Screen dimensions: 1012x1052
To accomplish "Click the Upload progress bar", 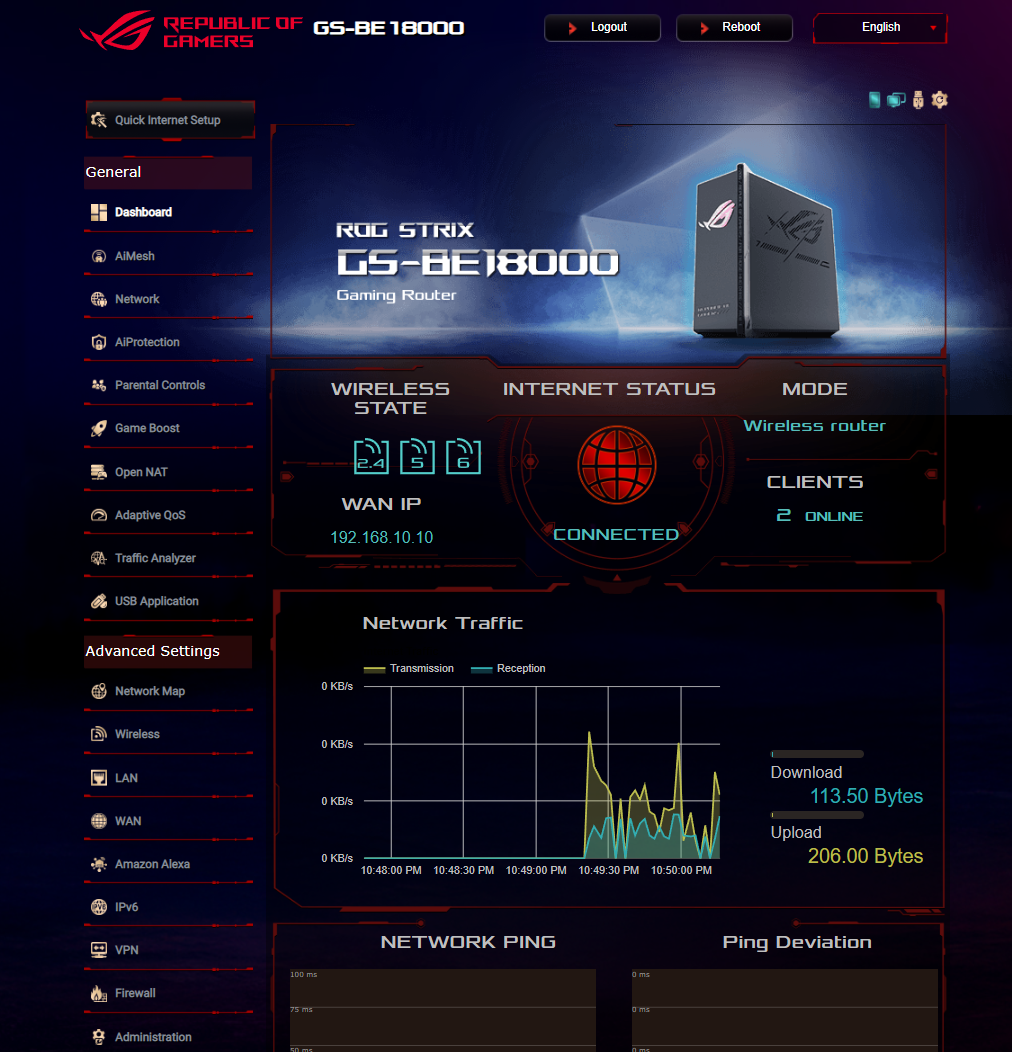I will coord(817,815).
